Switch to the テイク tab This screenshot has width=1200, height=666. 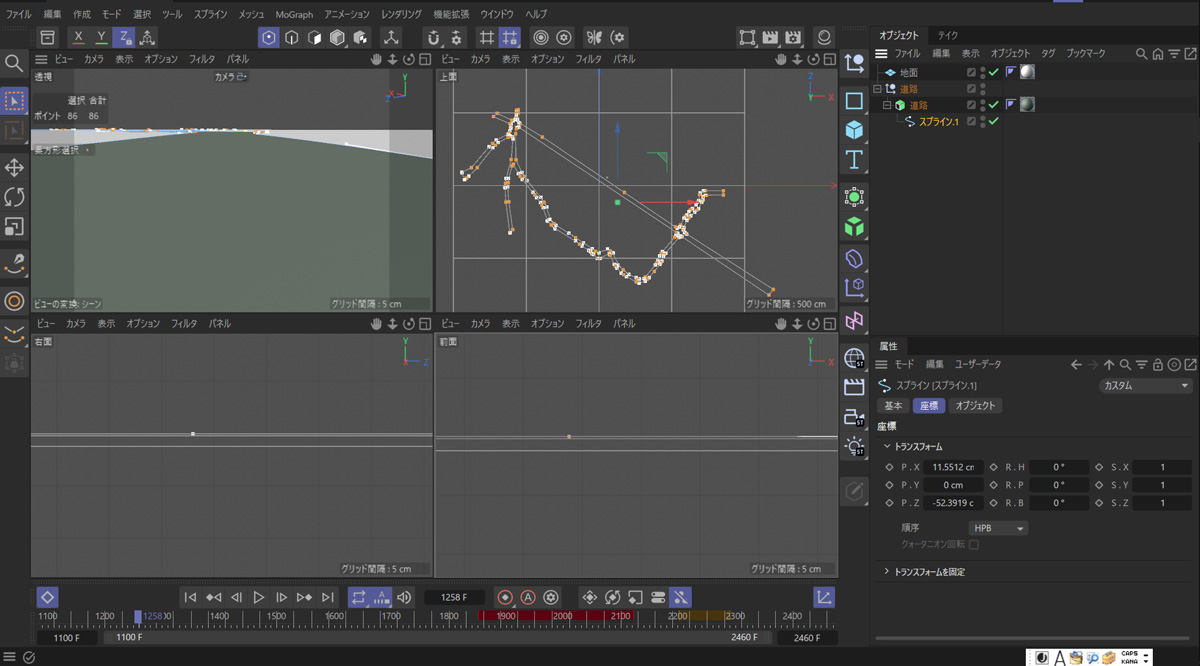947,35
